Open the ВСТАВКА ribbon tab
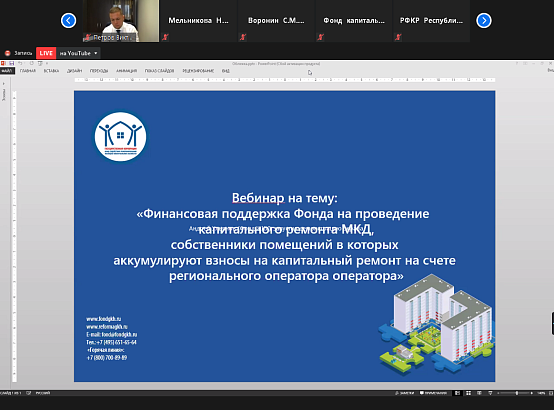The width and height of the screenshot is (554, 410). (51, 71)
